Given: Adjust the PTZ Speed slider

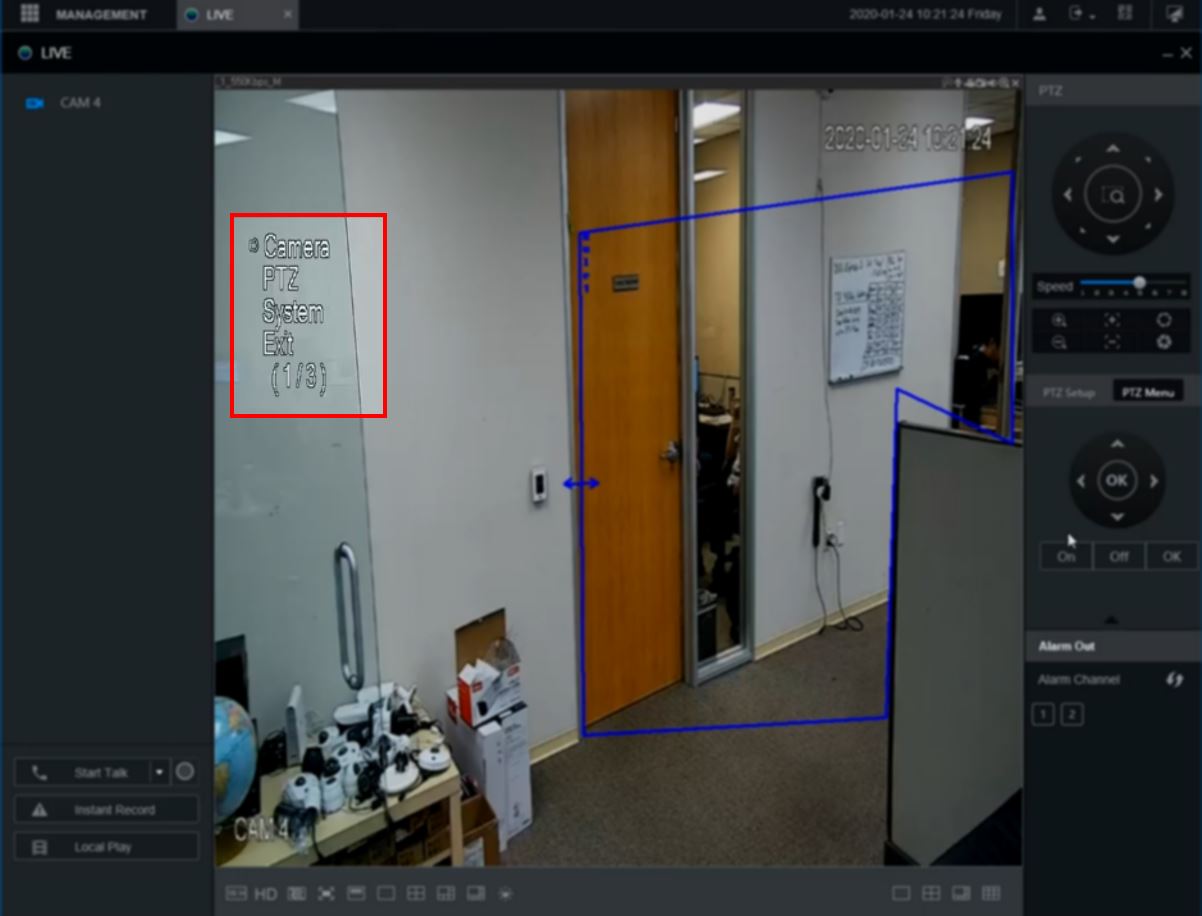Looking at the screenshot, I should click(1134, 284).
